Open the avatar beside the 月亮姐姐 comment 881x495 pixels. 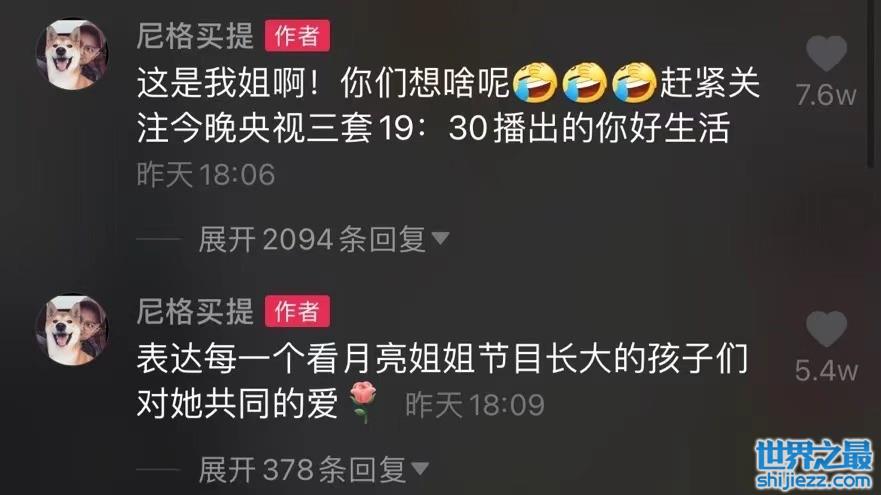72,330
